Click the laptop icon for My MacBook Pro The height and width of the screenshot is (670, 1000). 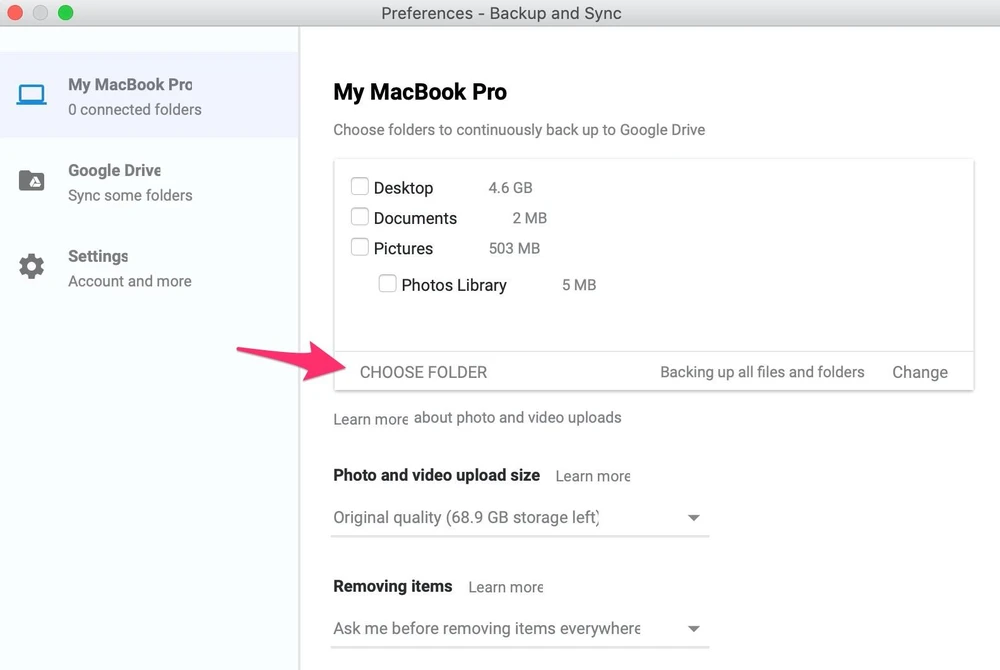32,95
